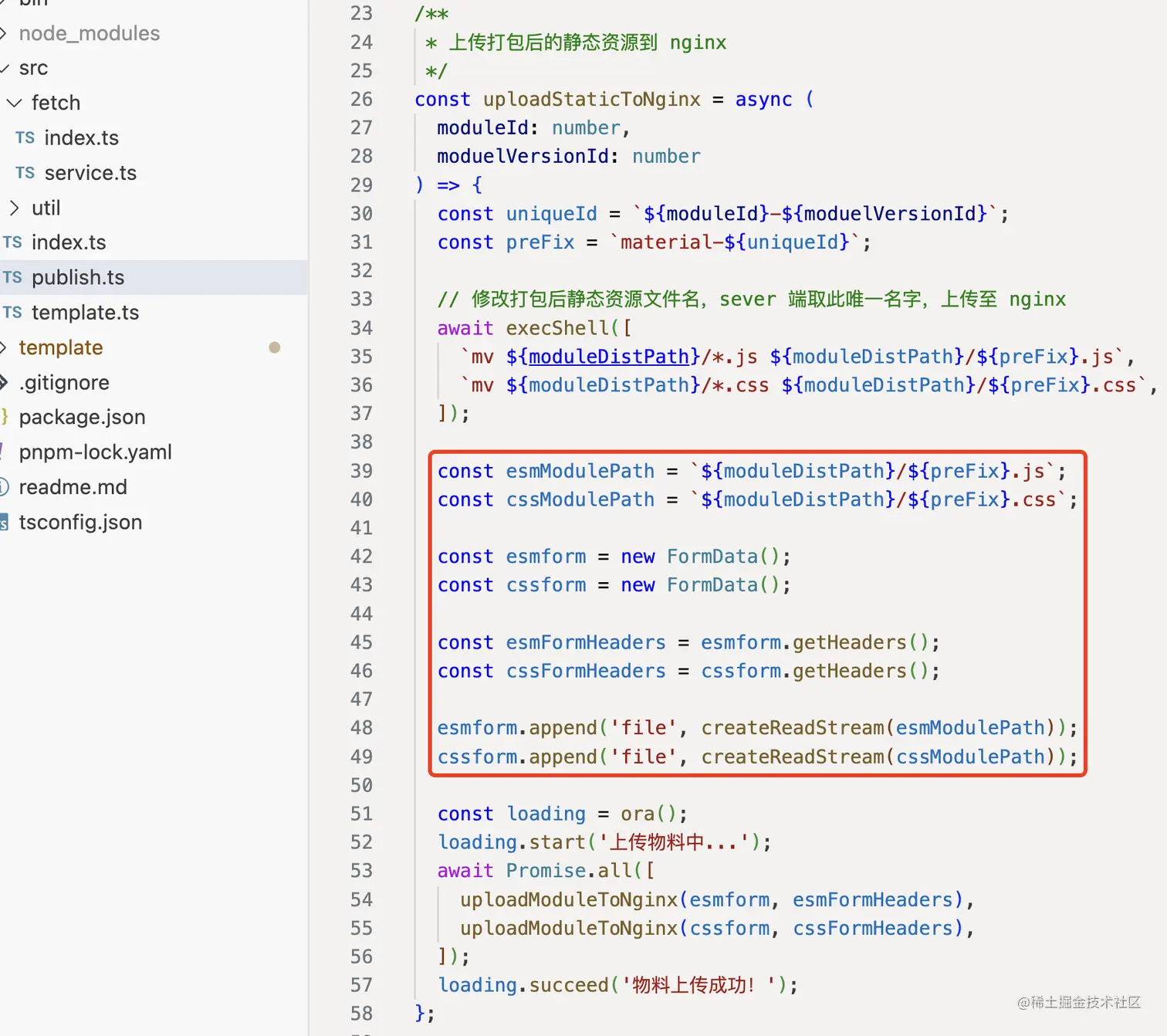
Task: Open template.ts file
Action: 85,313
